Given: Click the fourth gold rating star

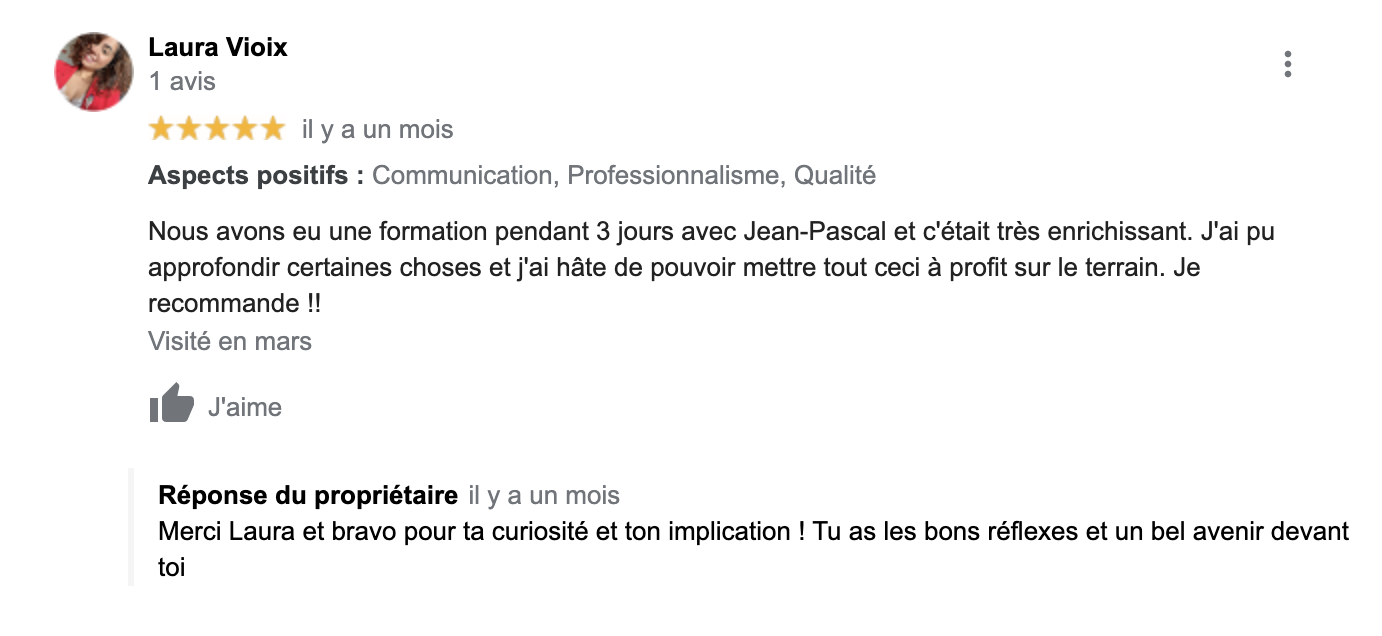Looking at the screenshot, I should tap(245, 129).
